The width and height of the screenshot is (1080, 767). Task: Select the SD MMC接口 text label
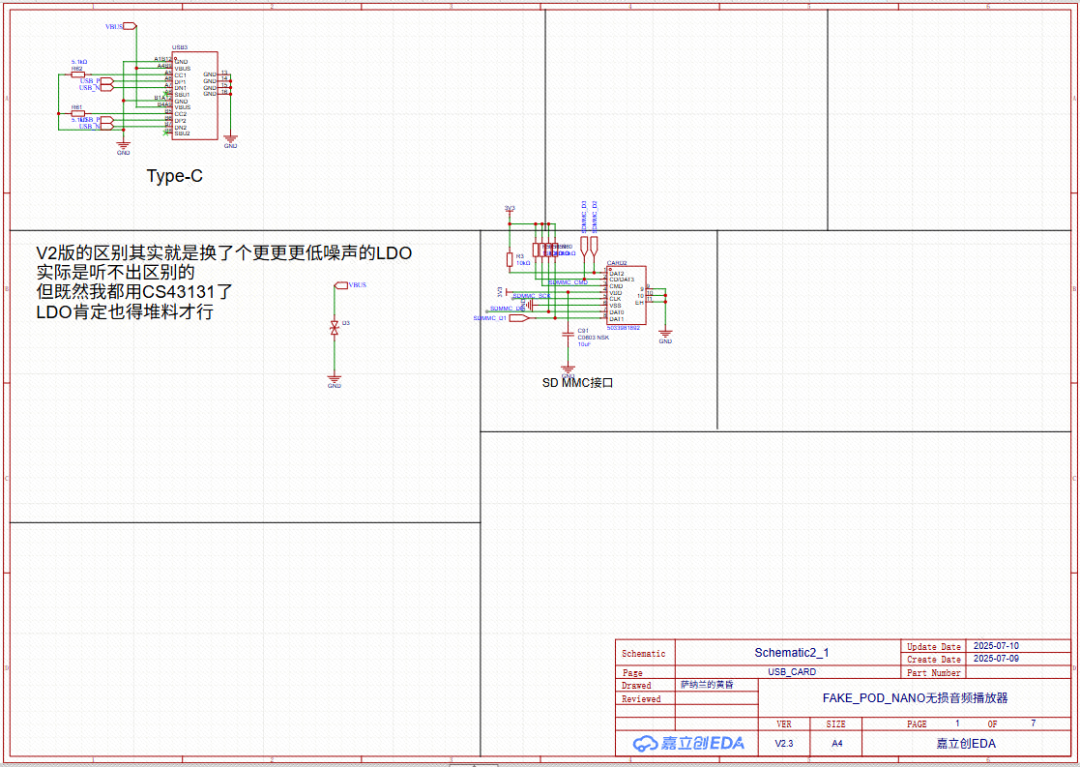[x=577, y=383]
